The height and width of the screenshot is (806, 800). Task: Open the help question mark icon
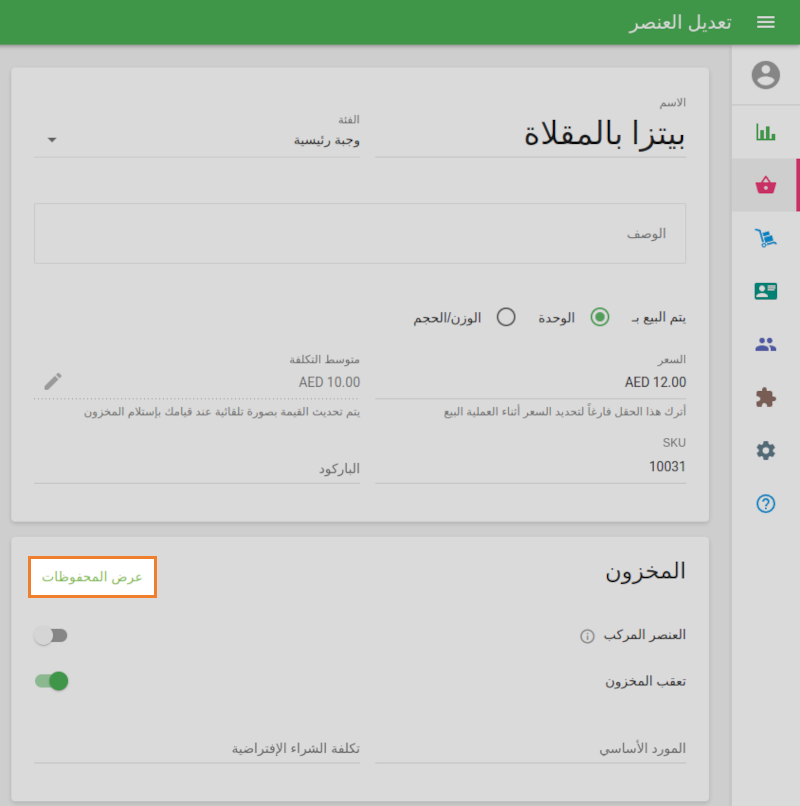pos(766,503)
